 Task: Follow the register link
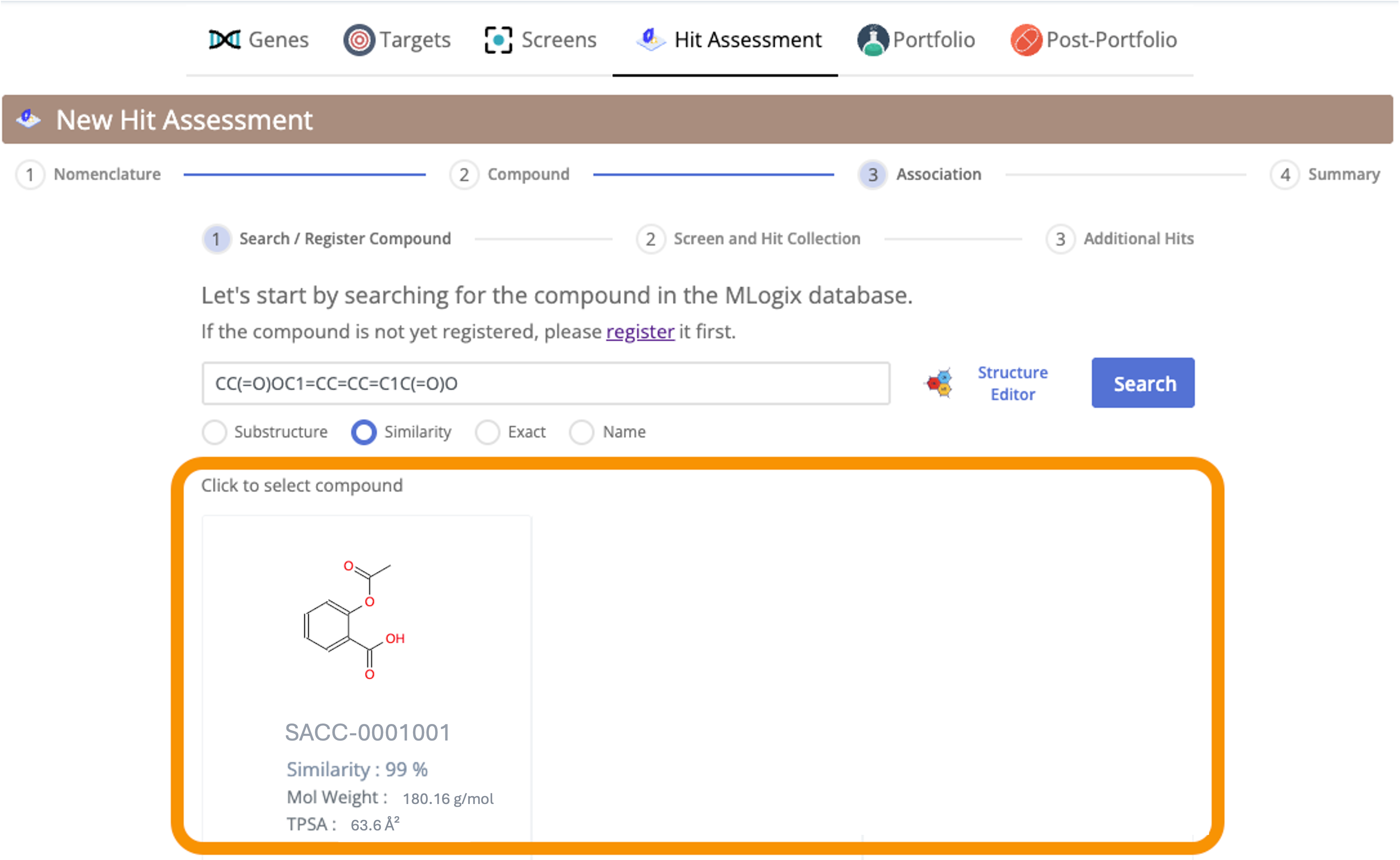[x=640, y=332]
